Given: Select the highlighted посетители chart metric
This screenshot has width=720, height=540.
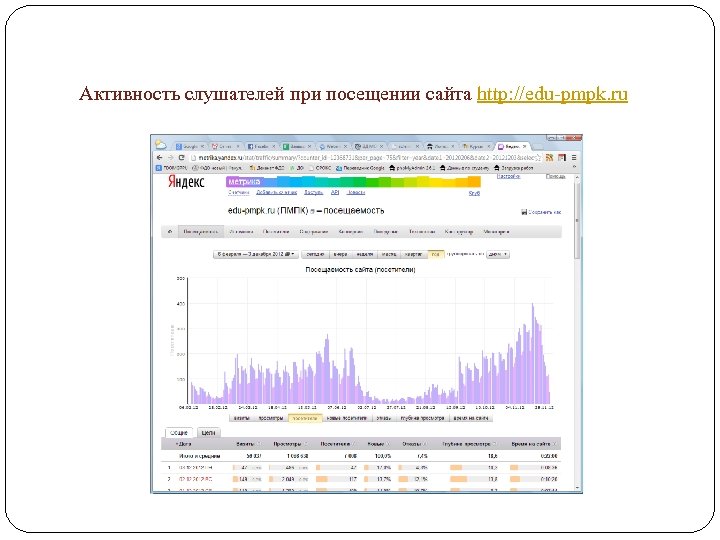Looking at the screenshot, I should click(x=305, y=418).
